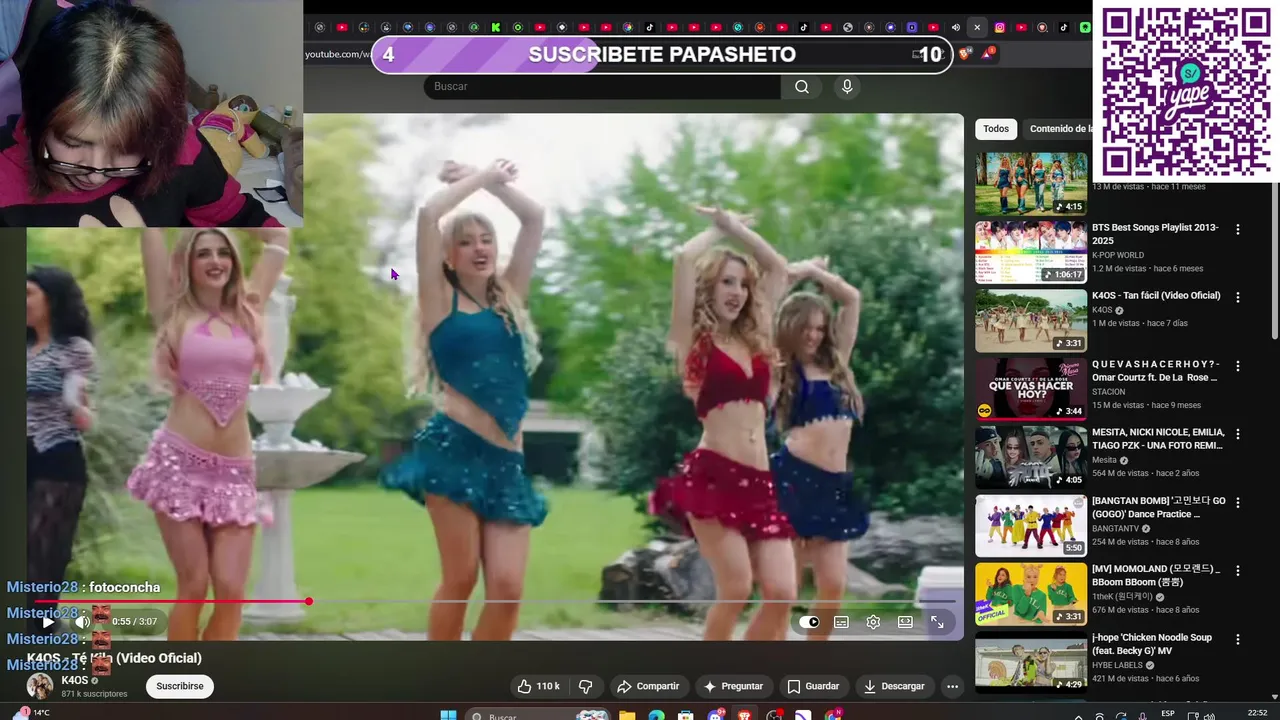This screenshot has width=1280, height=720.
Task: Click the BTS Best Songs Playlist 2013-2025 title
Action: [x=1155, y=233]
